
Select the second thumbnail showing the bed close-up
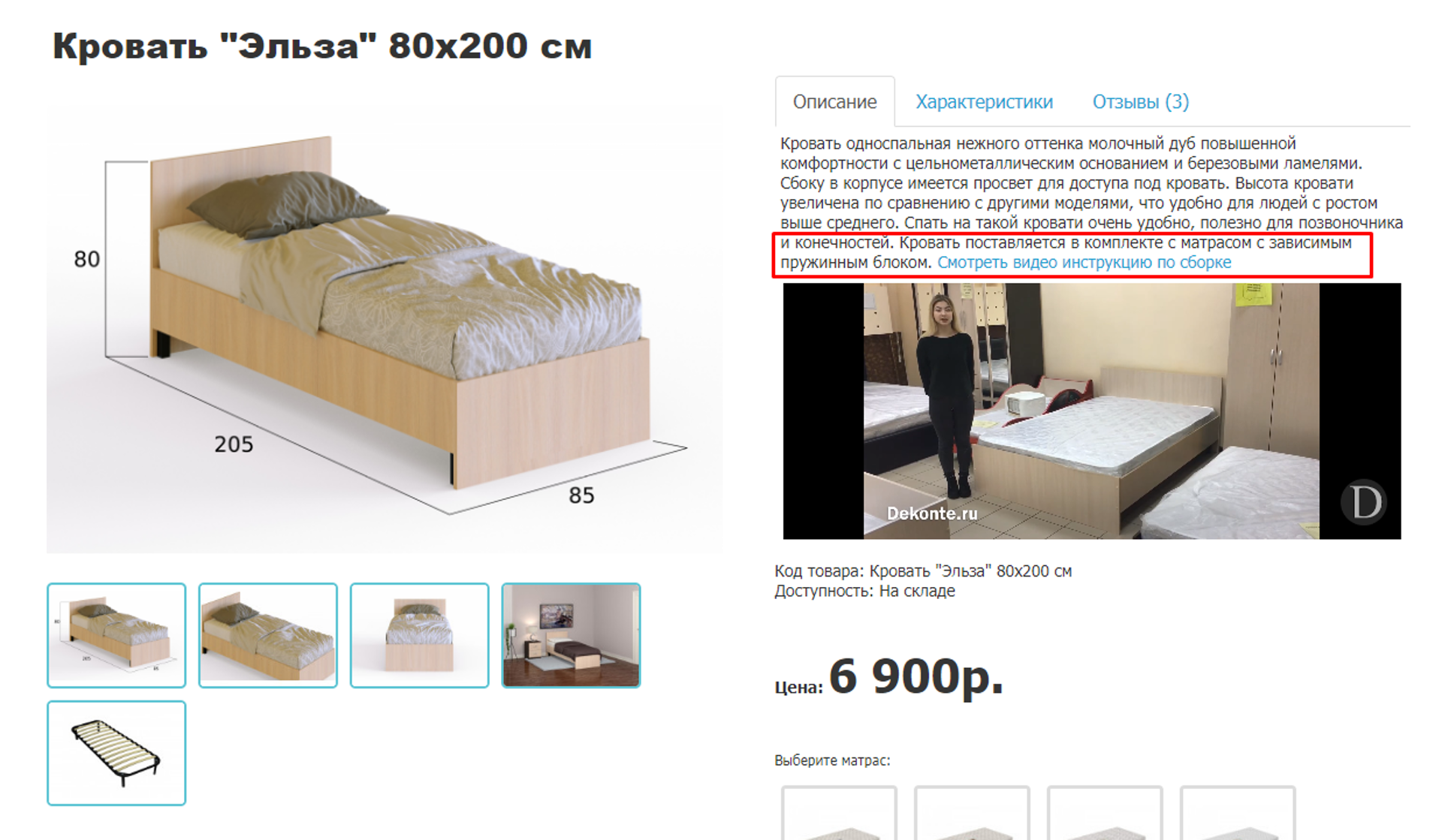268,635
